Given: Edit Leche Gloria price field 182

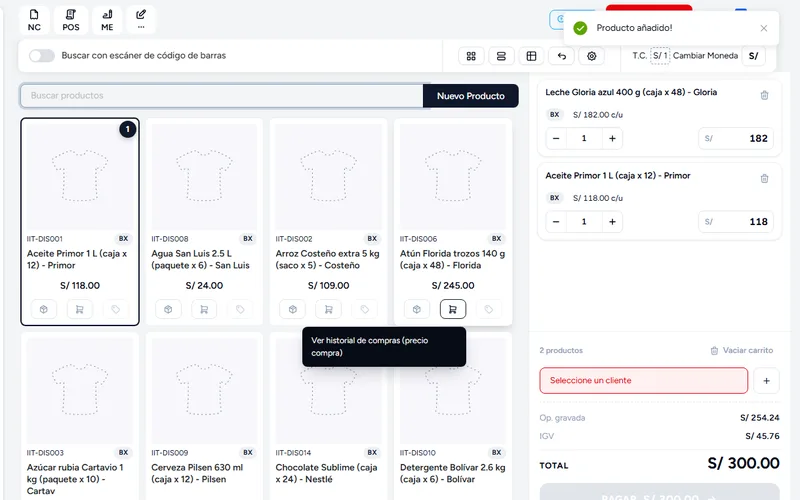Looking at the screenshot, I should 736,138.
